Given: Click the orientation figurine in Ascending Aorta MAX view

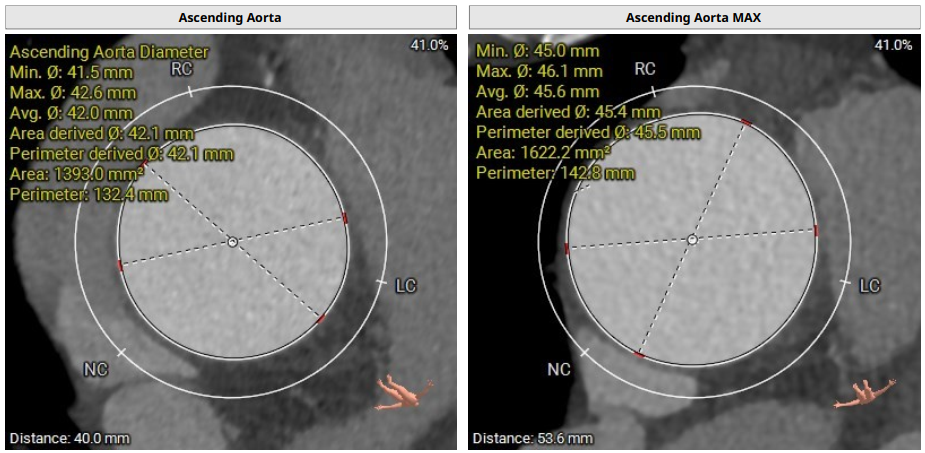Looking at the screenshot, I should (x=866, y=392).
